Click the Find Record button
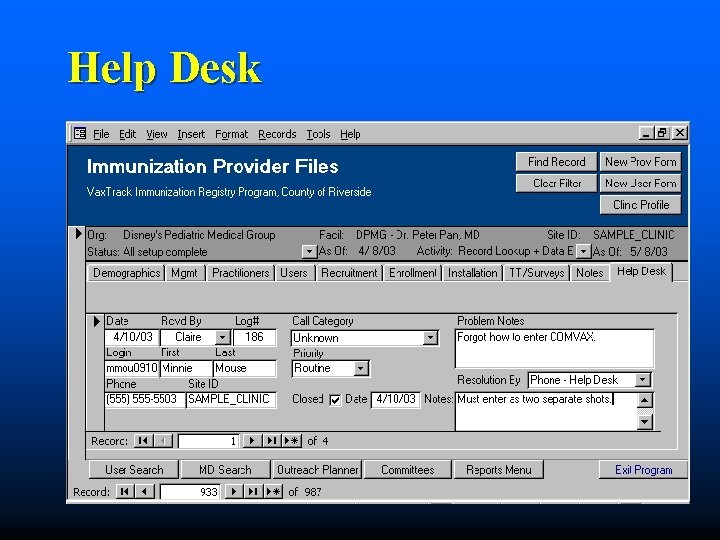Viewport: 720px width, 540px height. point(557,162)
